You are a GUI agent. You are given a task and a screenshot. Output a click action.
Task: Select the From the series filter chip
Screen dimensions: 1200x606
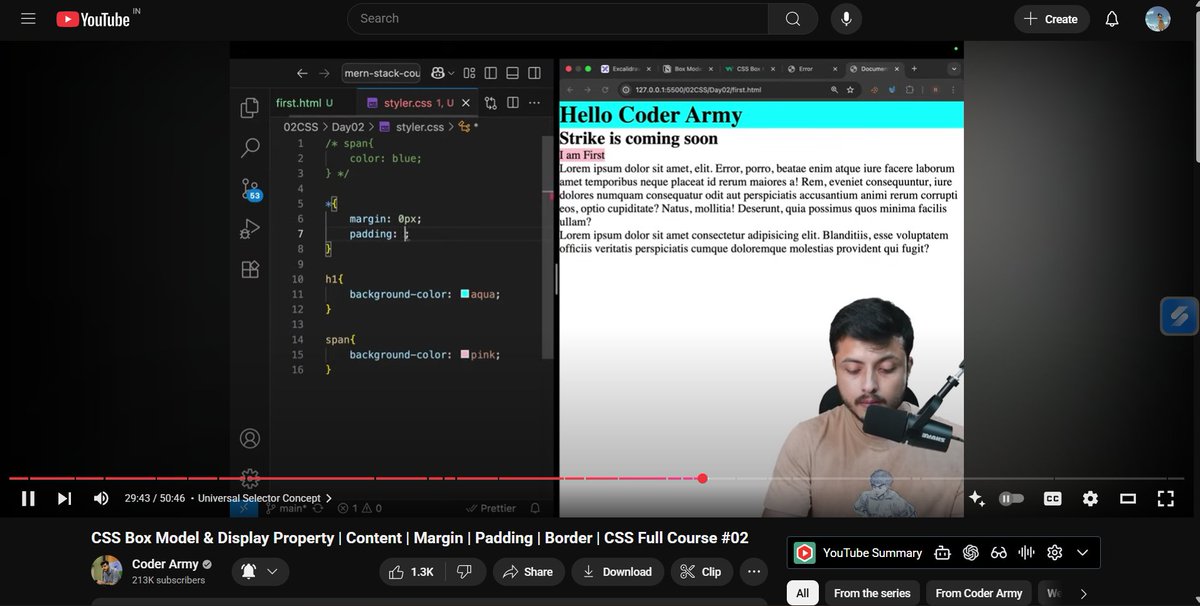click(x=871, y=593)
